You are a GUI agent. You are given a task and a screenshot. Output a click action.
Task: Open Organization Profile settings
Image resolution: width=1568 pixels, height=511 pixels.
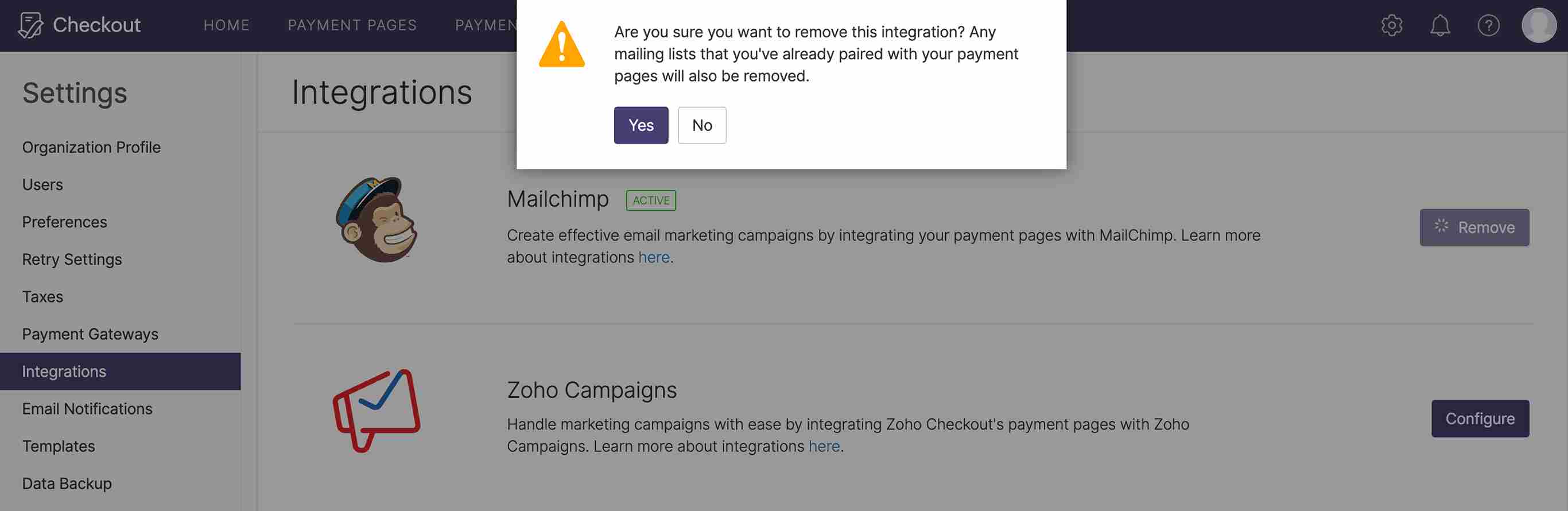coord(91,147)
